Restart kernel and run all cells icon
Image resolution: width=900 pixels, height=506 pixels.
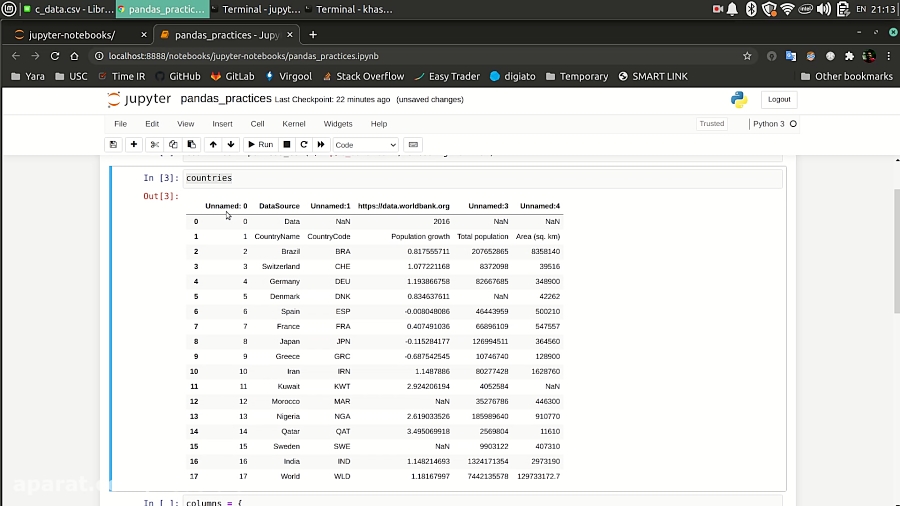pos(321,145)
